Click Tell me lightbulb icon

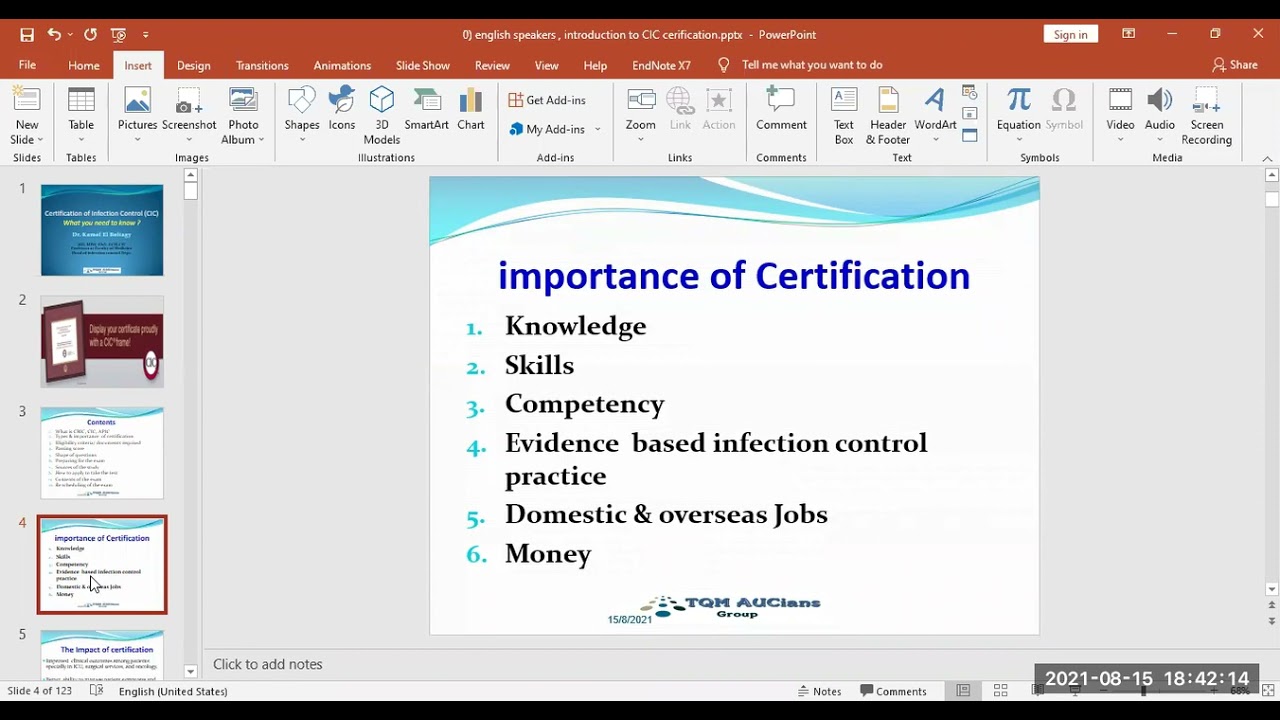[724, 65]
